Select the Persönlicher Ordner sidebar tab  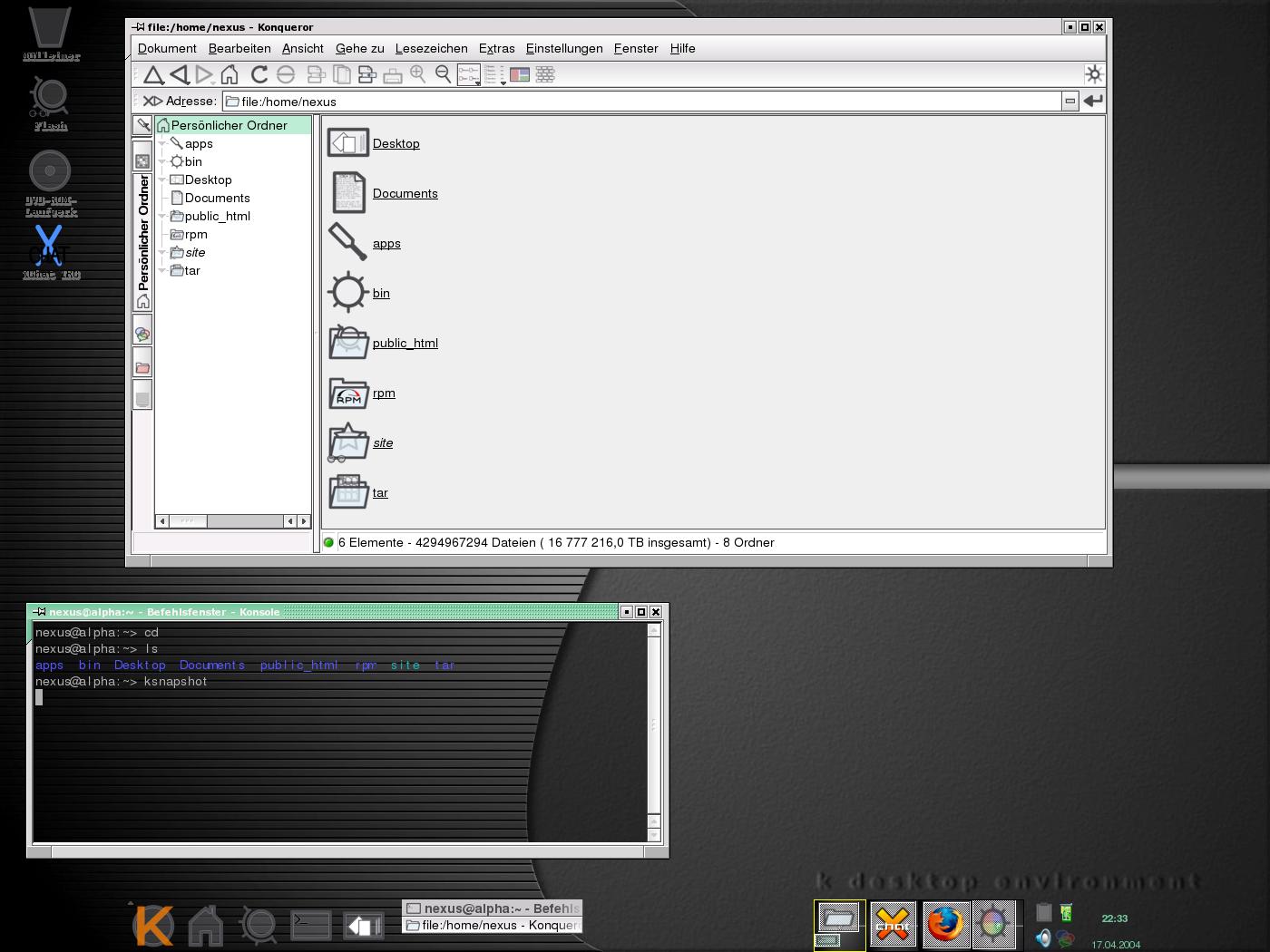[x=142, y=242]
